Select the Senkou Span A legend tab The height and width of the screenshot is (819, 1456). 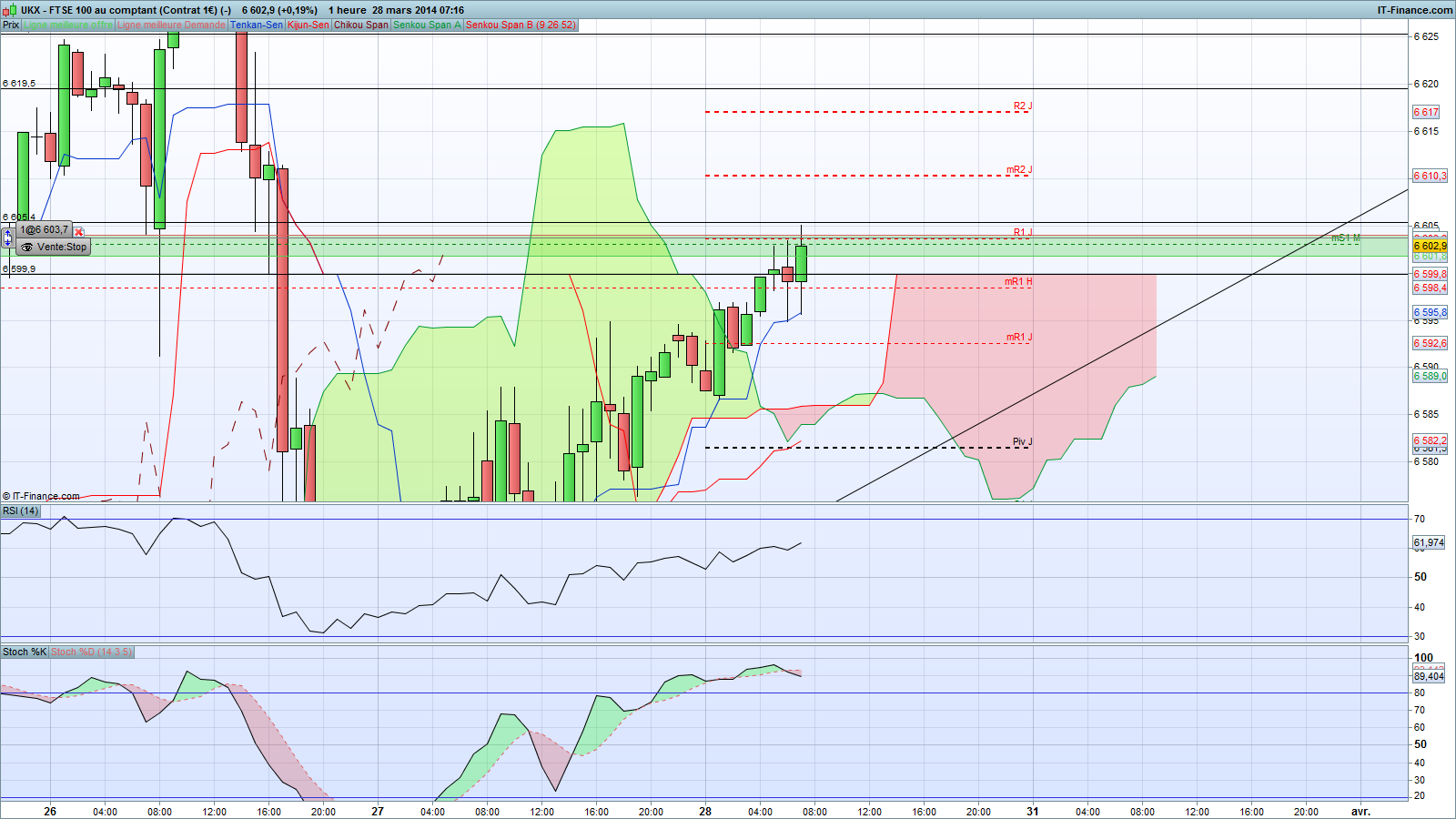pyautogui.click(x=427, y=25)
